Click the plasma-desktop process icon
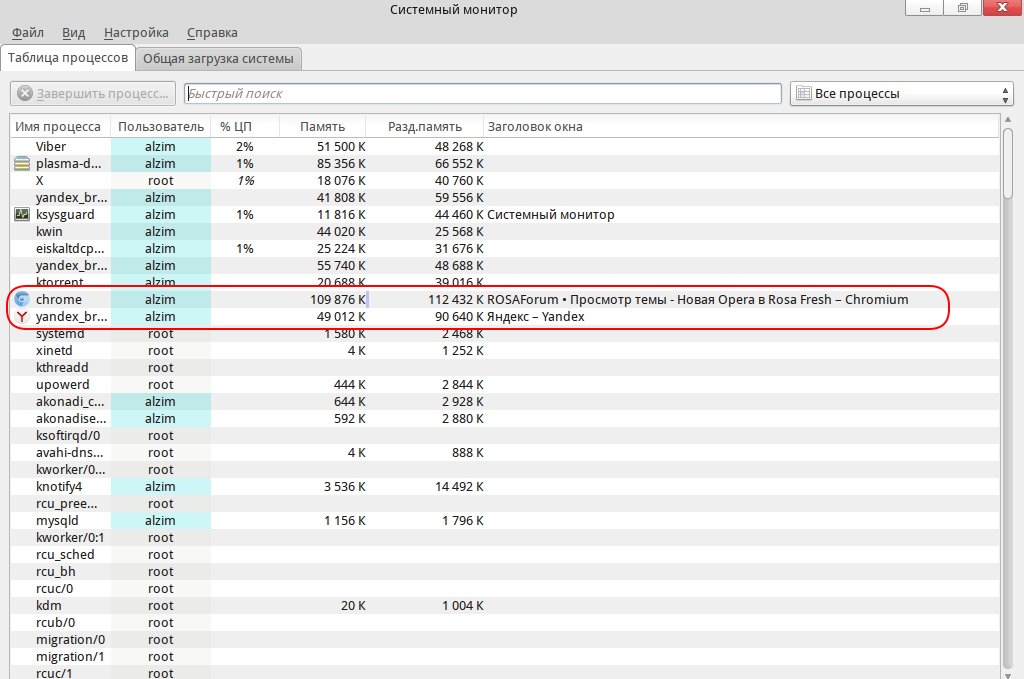Screen dimensions: 1024x679 click(x=22, y=164)
